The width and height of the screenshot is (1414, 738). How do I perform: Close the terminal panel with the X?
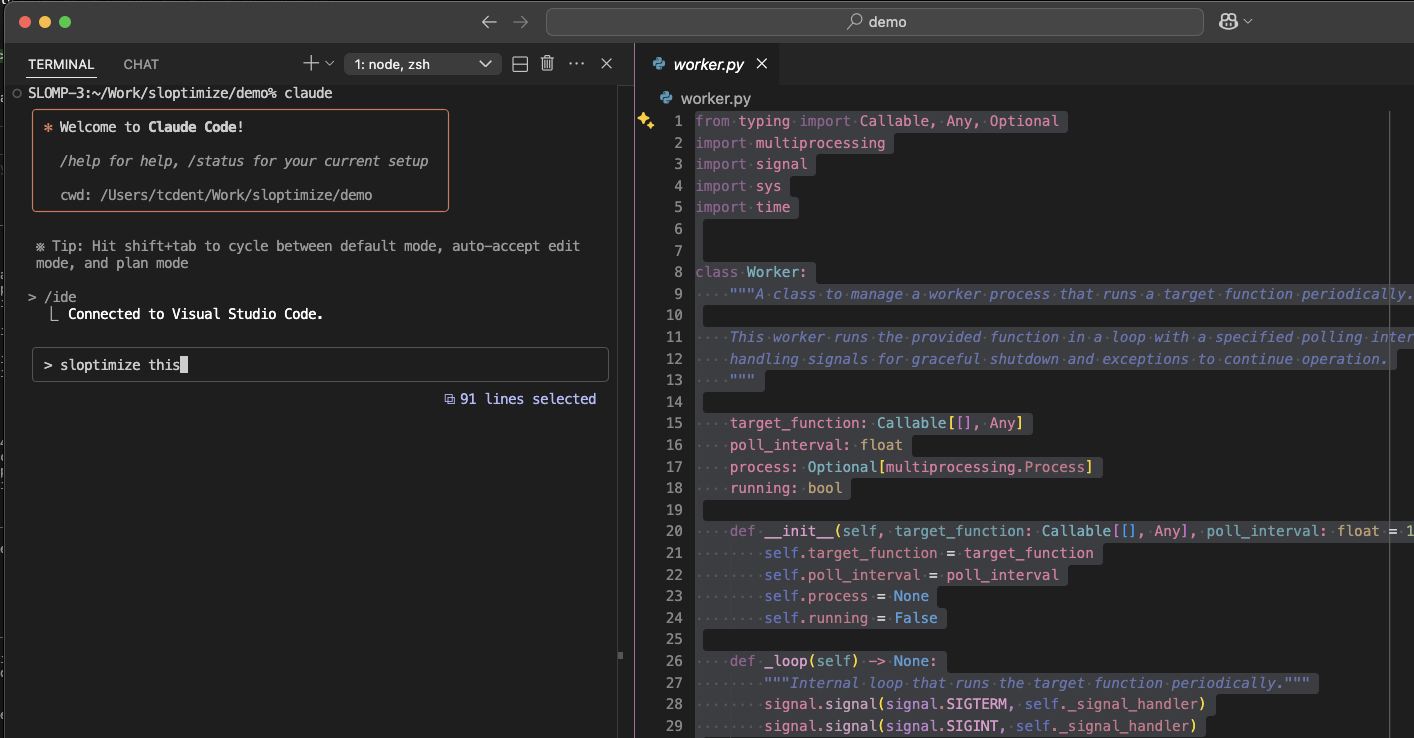[606, 64]
